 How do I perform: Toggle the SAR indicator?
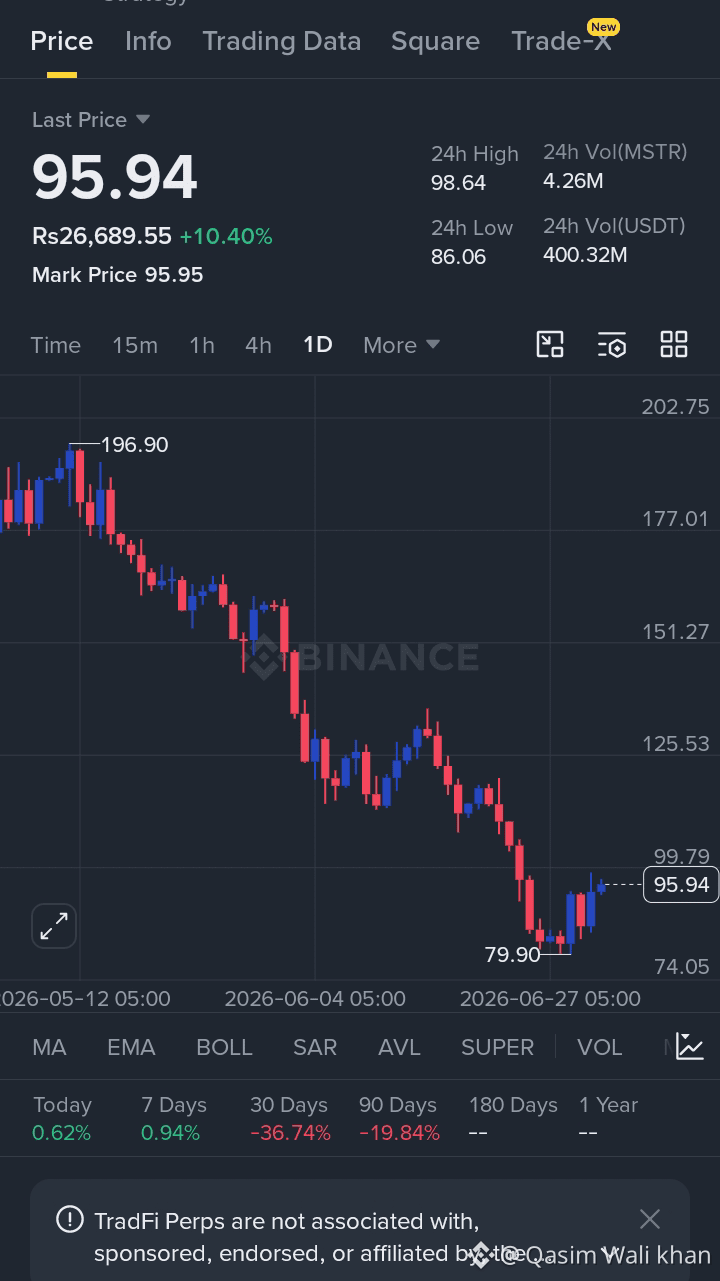pos(315,1047)
